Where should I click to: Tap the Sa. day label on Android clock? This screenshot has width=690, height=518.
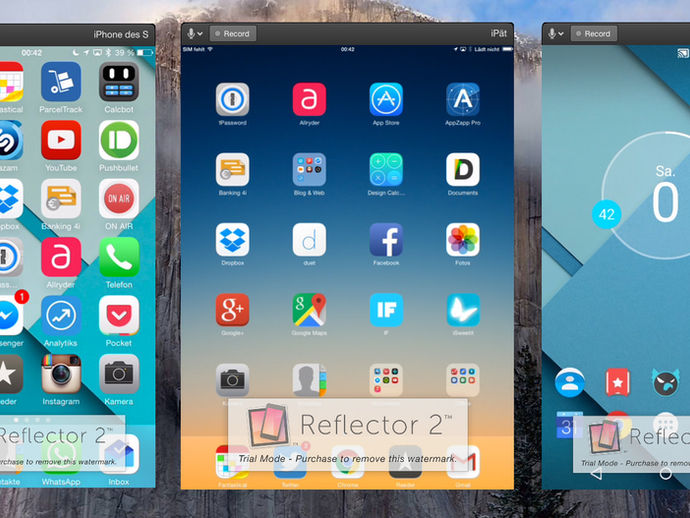(x=665, y=171)
